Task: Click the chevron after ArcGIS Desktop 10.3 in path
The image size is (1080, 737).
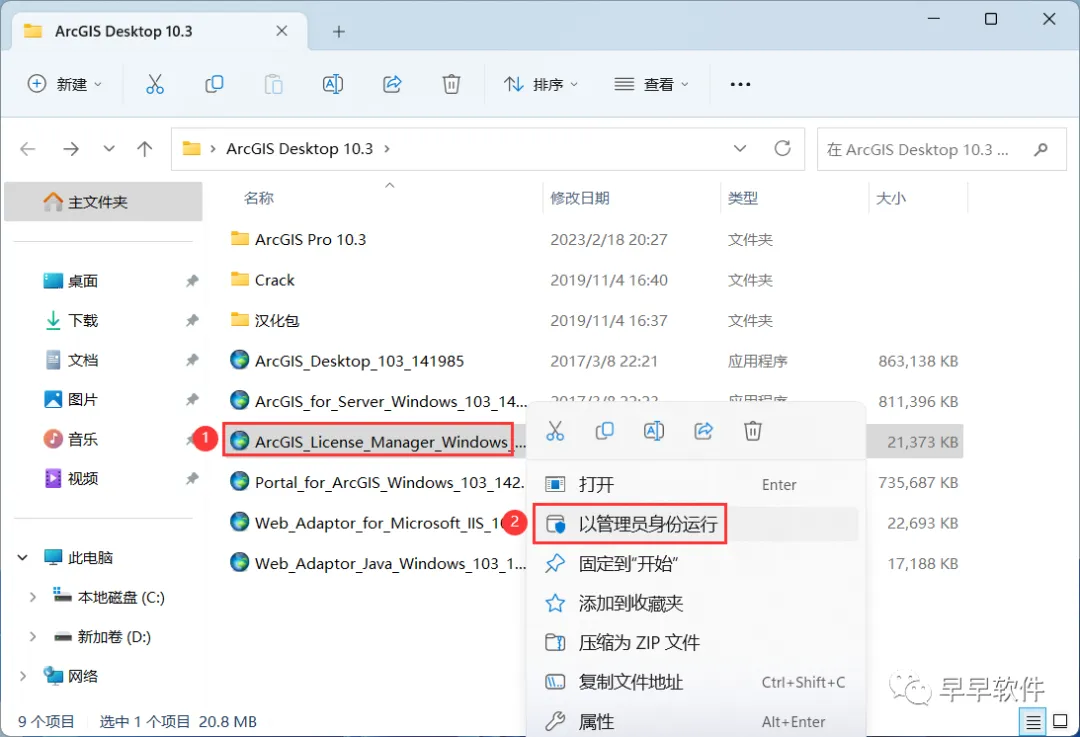Action: (386, 149)
